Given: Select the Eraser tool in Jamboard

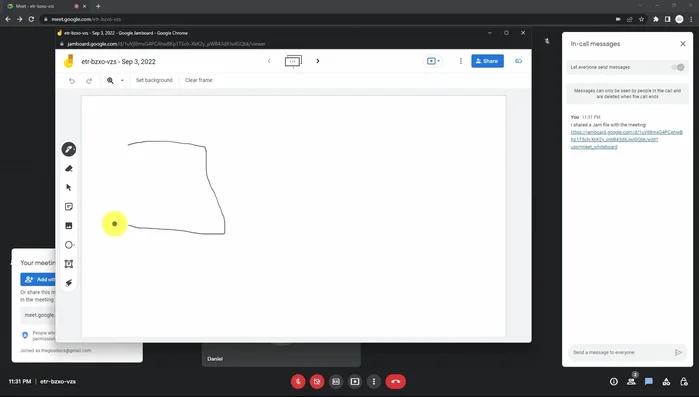Looking at the screenshot, I should [x=69, y=168].
